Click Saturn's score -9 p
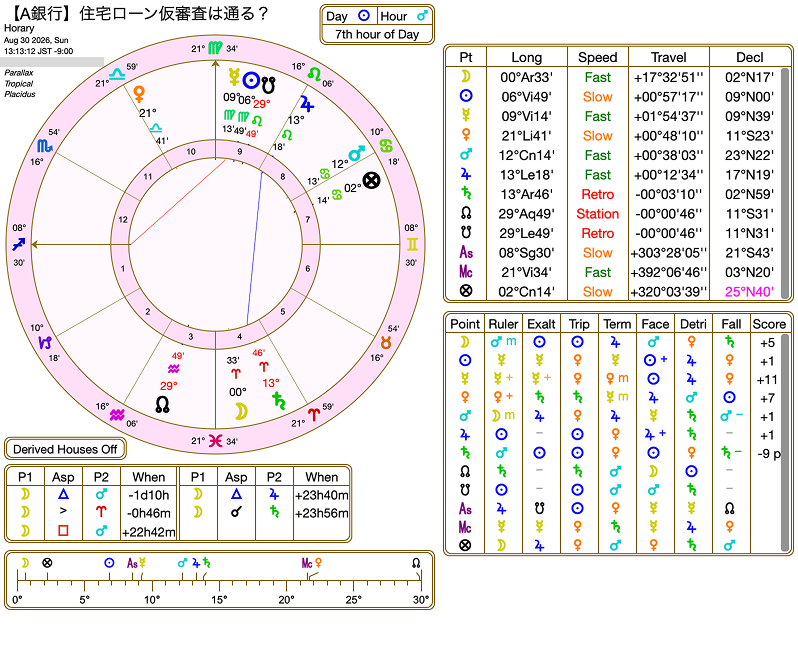This screenshot has width=798, height=649. 769,454
